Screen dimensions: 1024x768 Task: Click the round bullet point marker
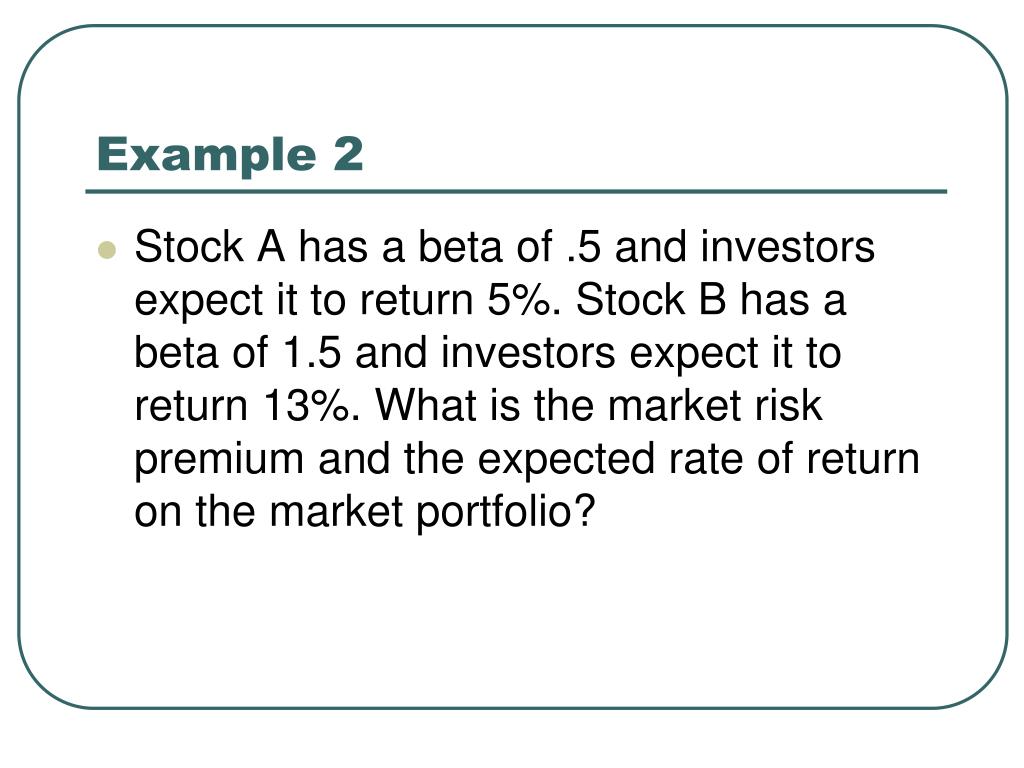[106, 250]
